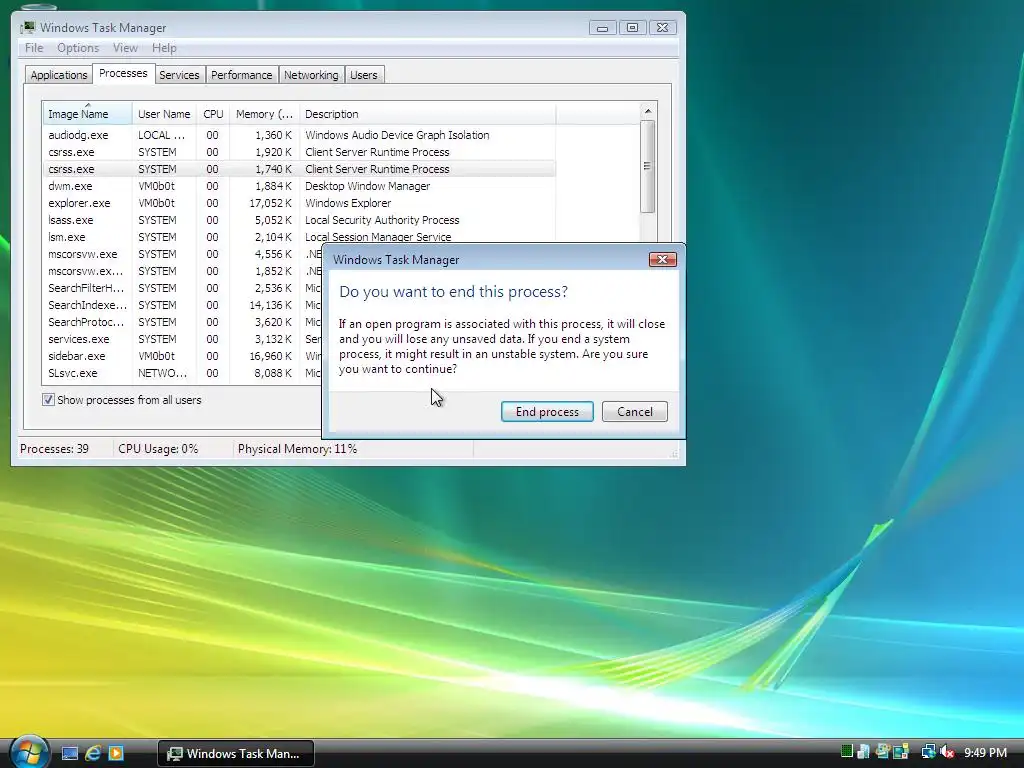Select the csrss.exe row using 1,740 K
This screenshot has height=768, width=1024.
coord(299,169)
